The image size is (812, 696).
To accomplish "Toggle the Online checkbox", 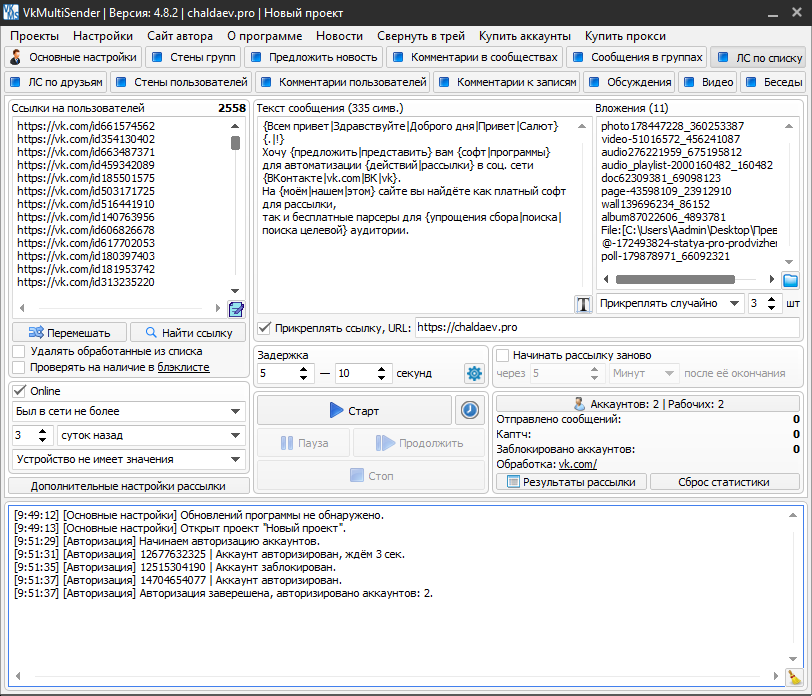I will click(x=19, y=390).
